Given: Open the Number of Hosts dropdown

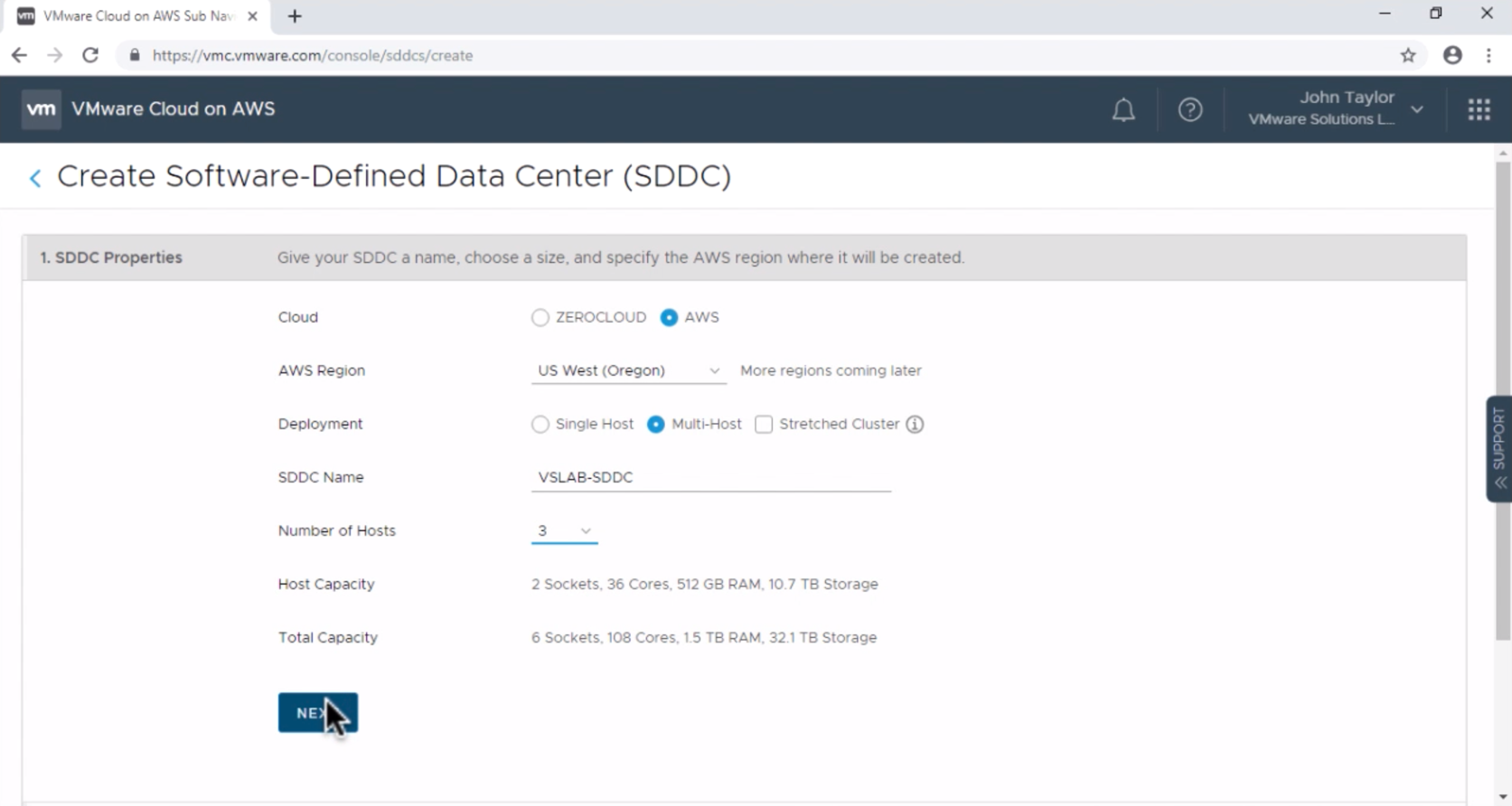Looking at the screenshot, I should click(564, 530).
